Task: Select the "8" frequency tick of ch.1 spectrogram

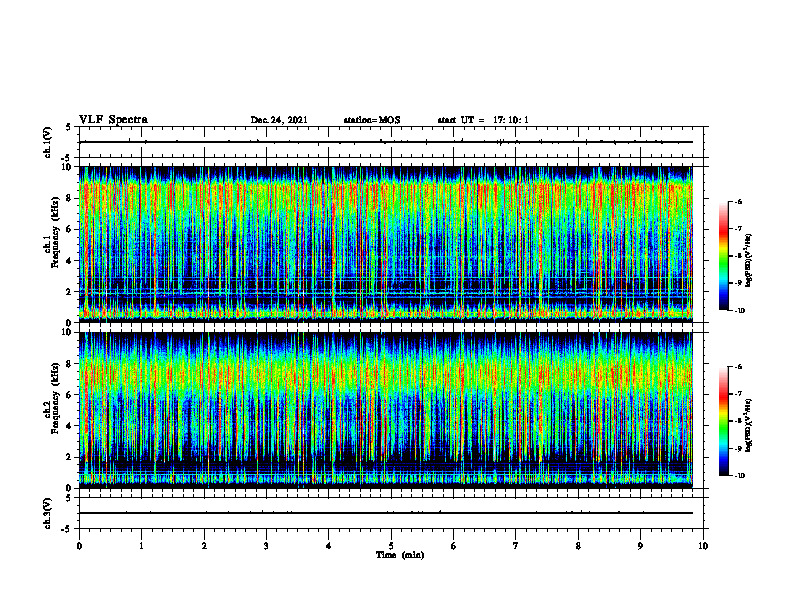Action: (x=70, y=198)
